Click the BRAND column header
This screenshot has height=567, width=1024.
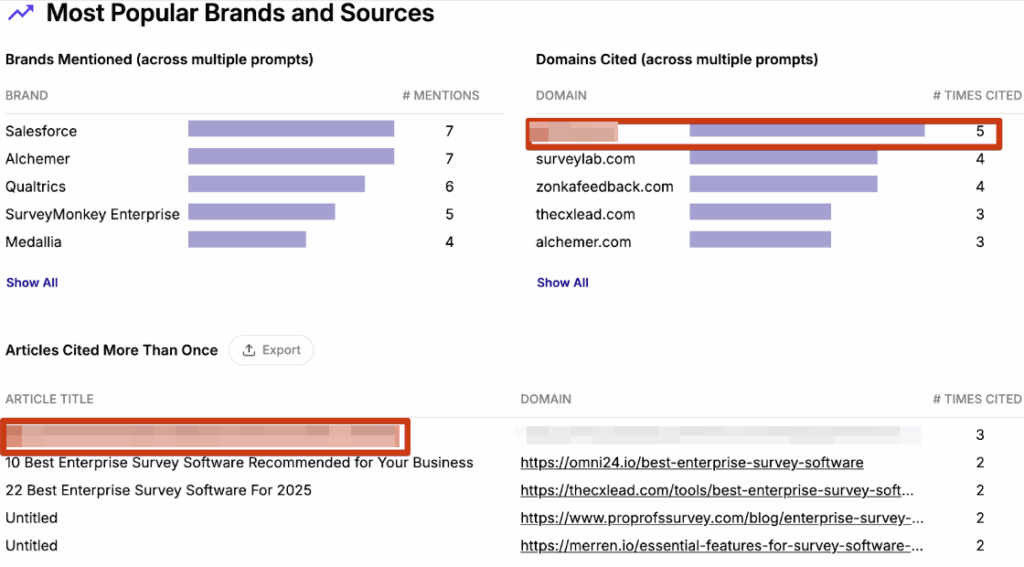(27, 95)
